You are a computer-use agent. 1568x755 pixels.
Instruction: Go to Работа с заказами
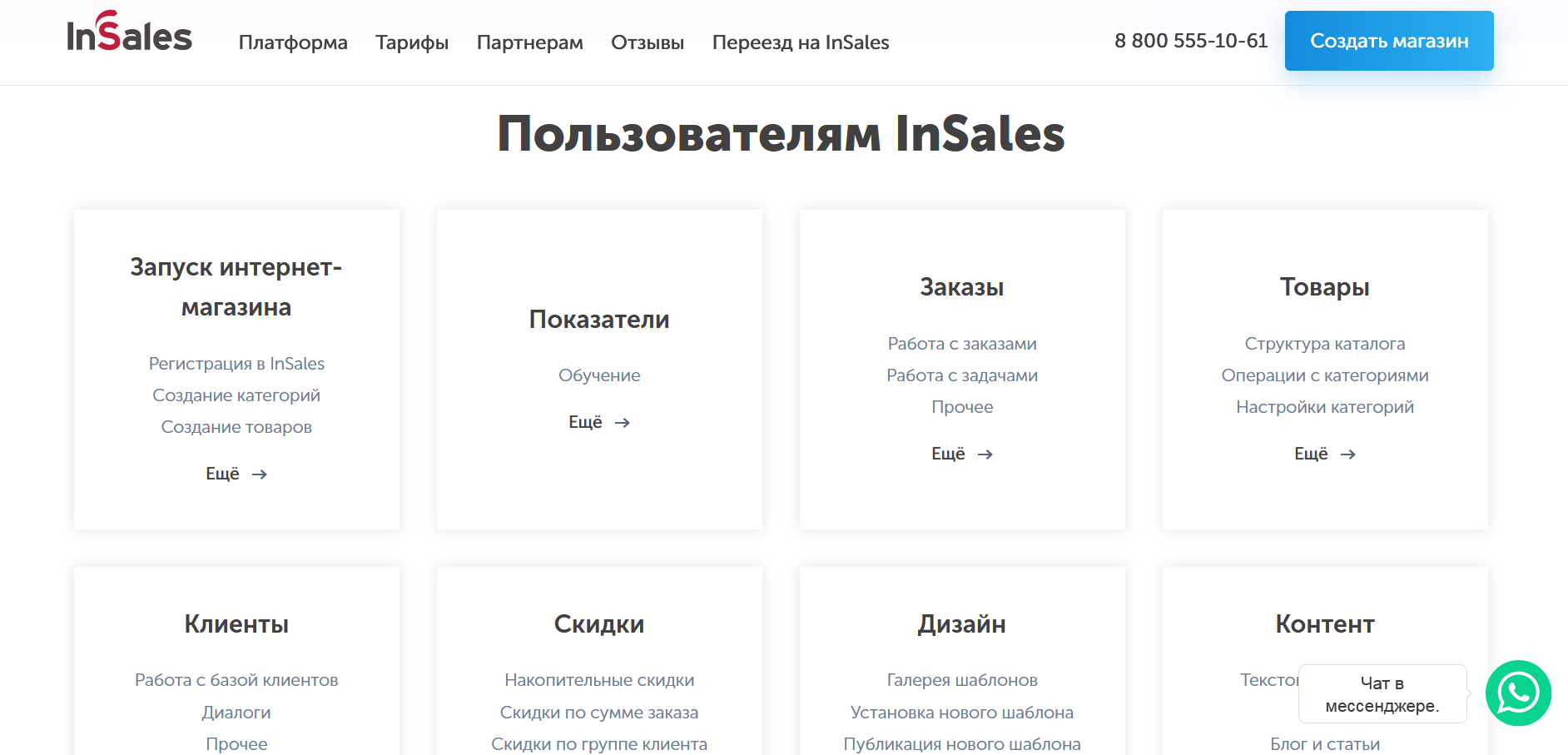962,344
